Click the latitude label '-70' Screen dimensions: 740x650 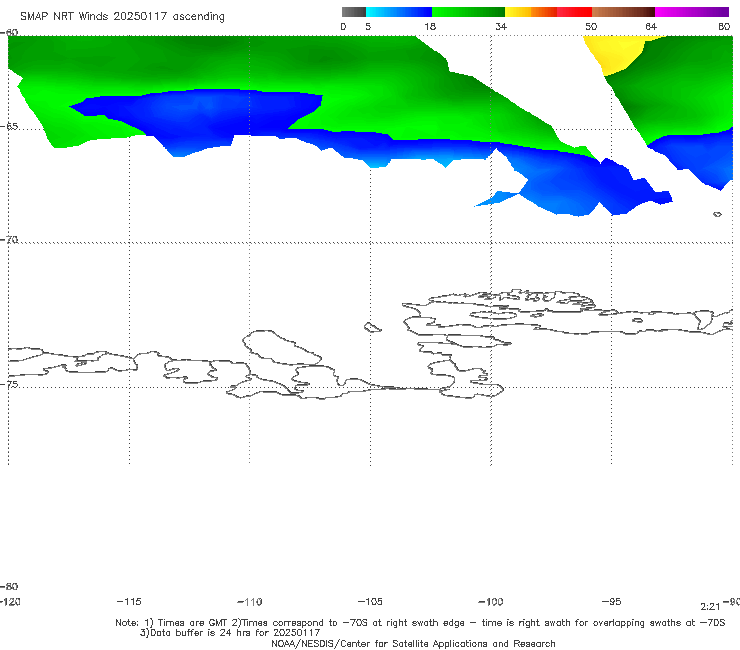(x=9, y=240)
